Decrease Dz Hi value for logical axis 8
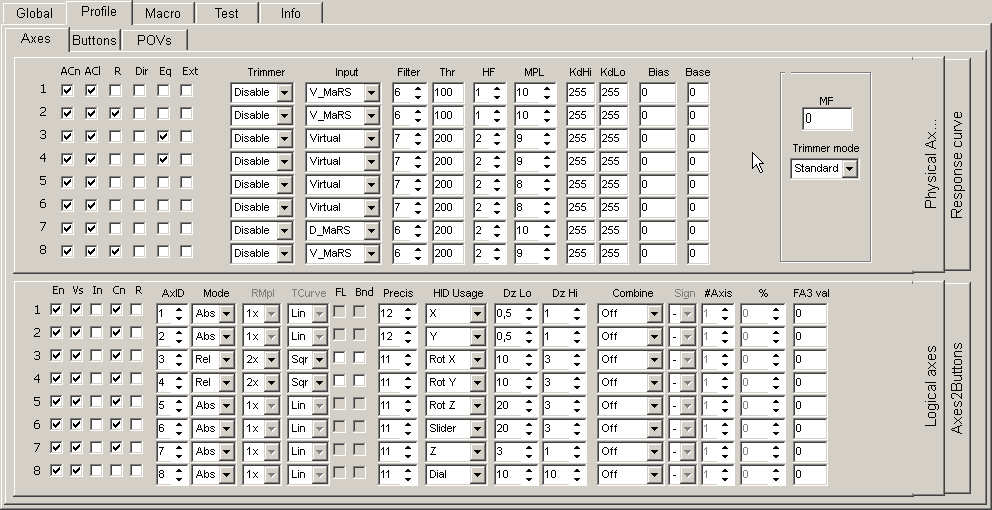The height and width of the screenshot is (510, 992). (x=577, y=479)
